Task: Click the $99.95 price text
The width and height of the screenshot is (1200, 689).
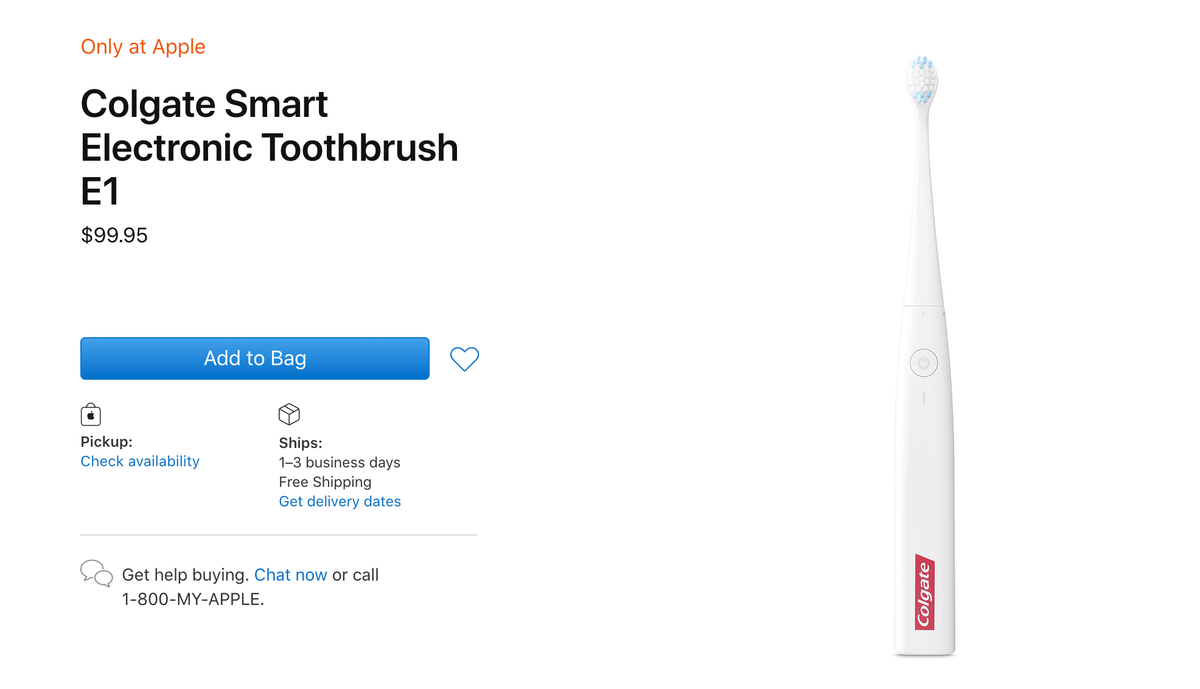Action: coord(114,235)
